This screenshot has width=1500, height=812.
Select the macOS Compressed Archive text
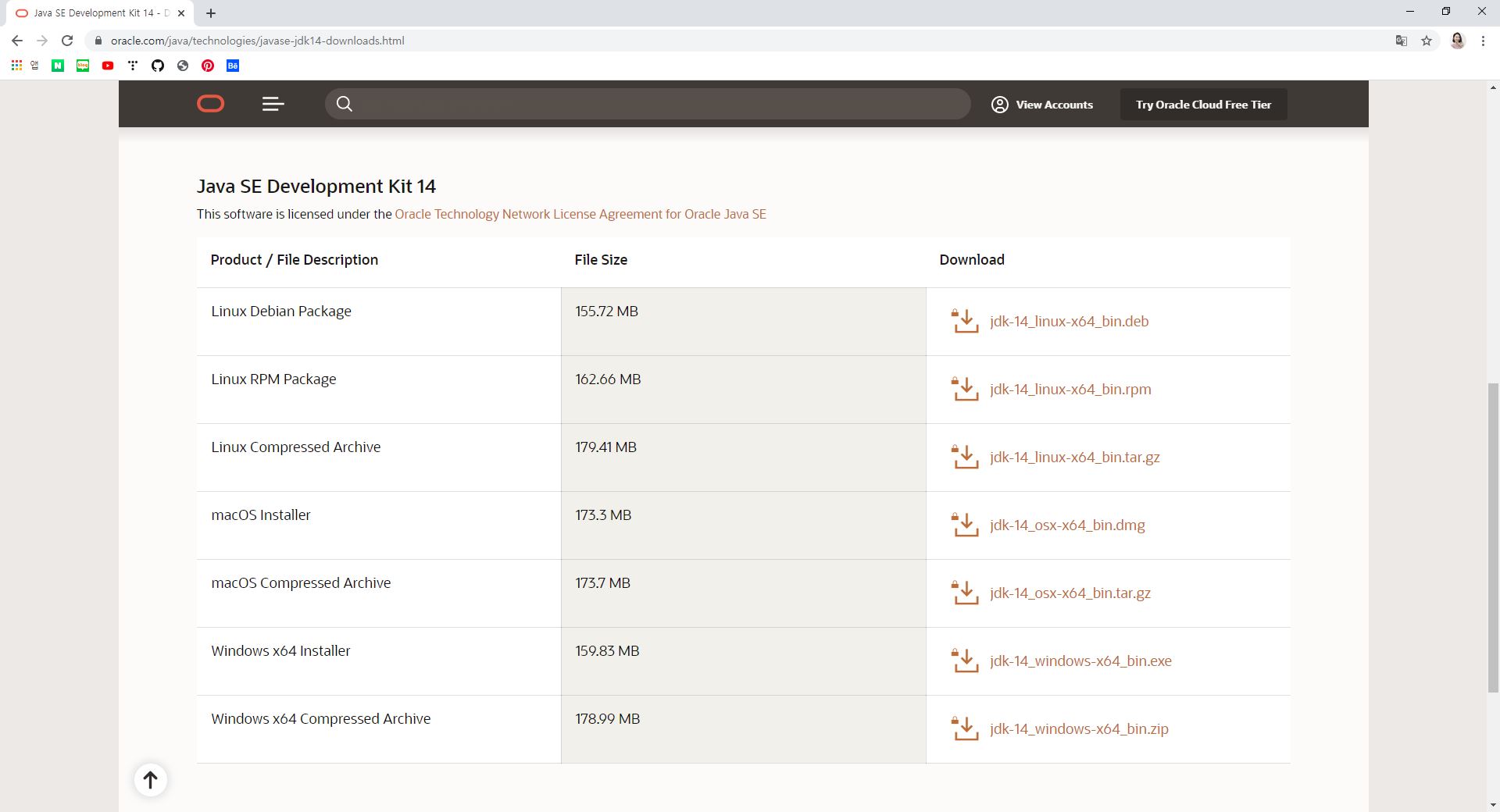click(301, 582)
